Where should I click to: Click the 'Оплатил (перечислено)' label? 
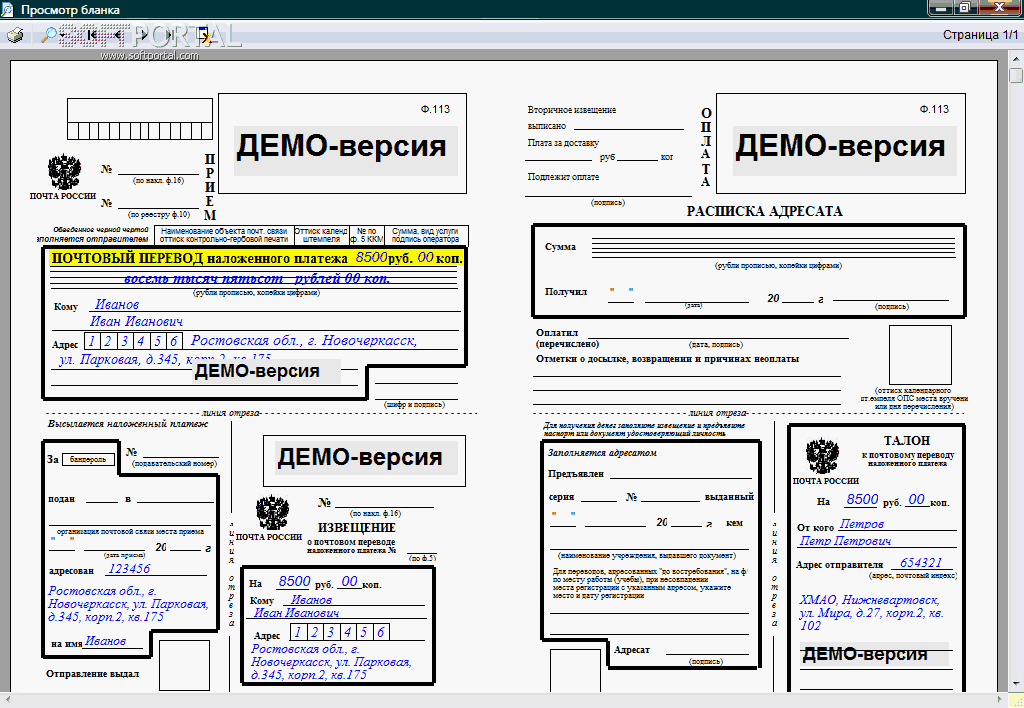pos(567,338)
